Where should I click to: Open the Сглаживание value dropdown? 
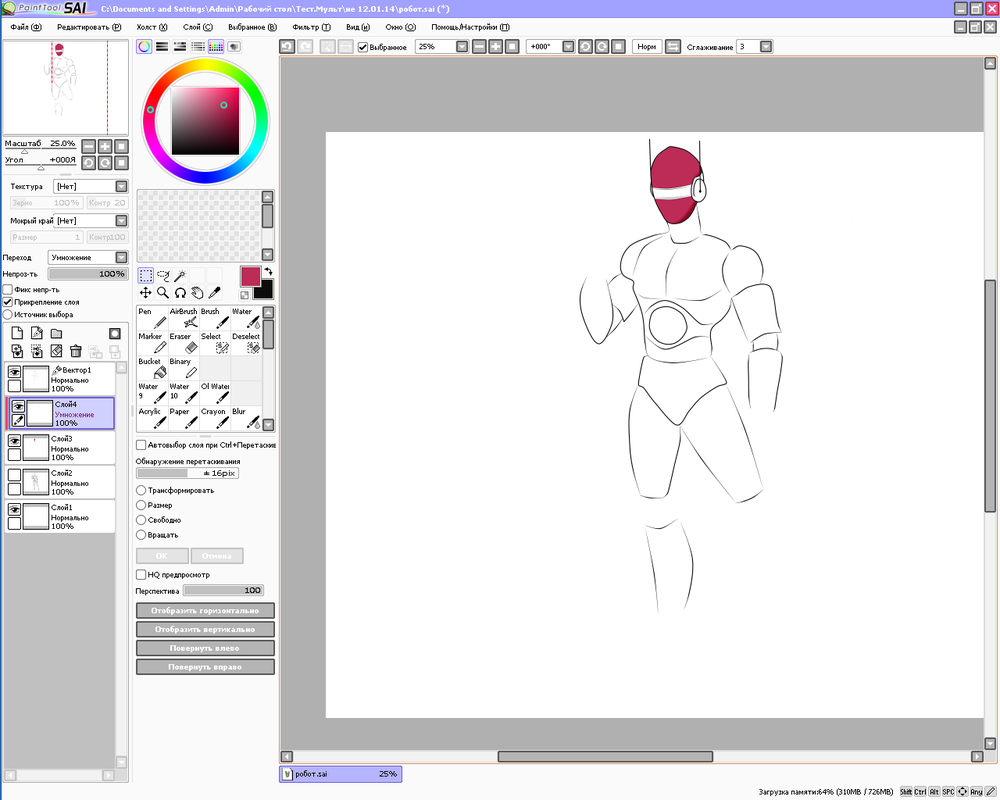[x=765, y=47]
